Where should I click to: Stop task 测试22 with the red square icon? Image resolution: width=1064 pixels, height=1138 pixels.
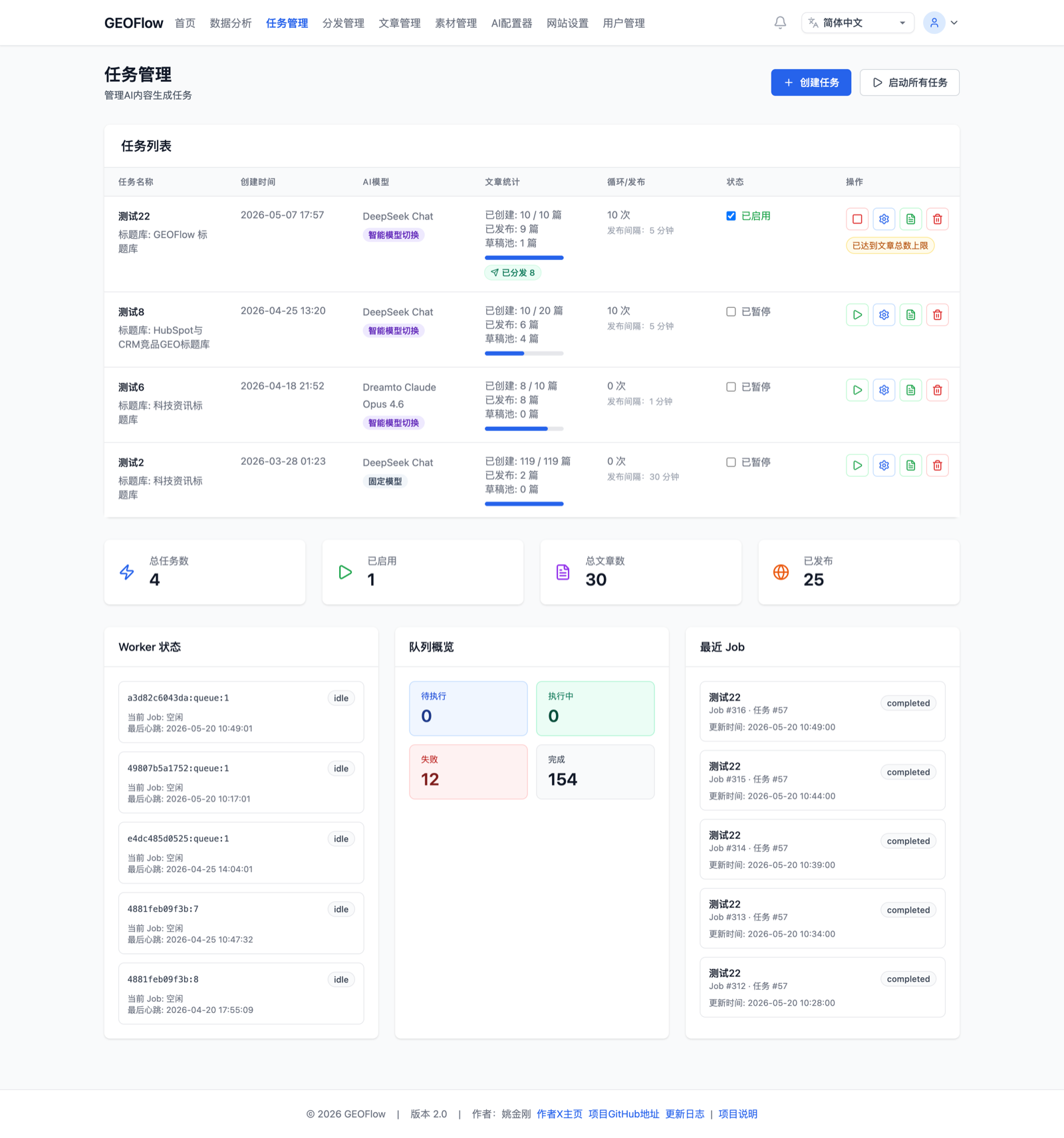tap(857, 219)
